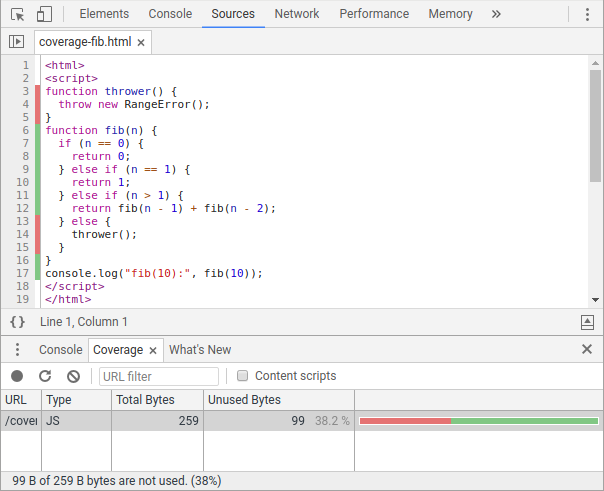
Task: Close the Coverage drawer tab
Action: click(153, 350)
